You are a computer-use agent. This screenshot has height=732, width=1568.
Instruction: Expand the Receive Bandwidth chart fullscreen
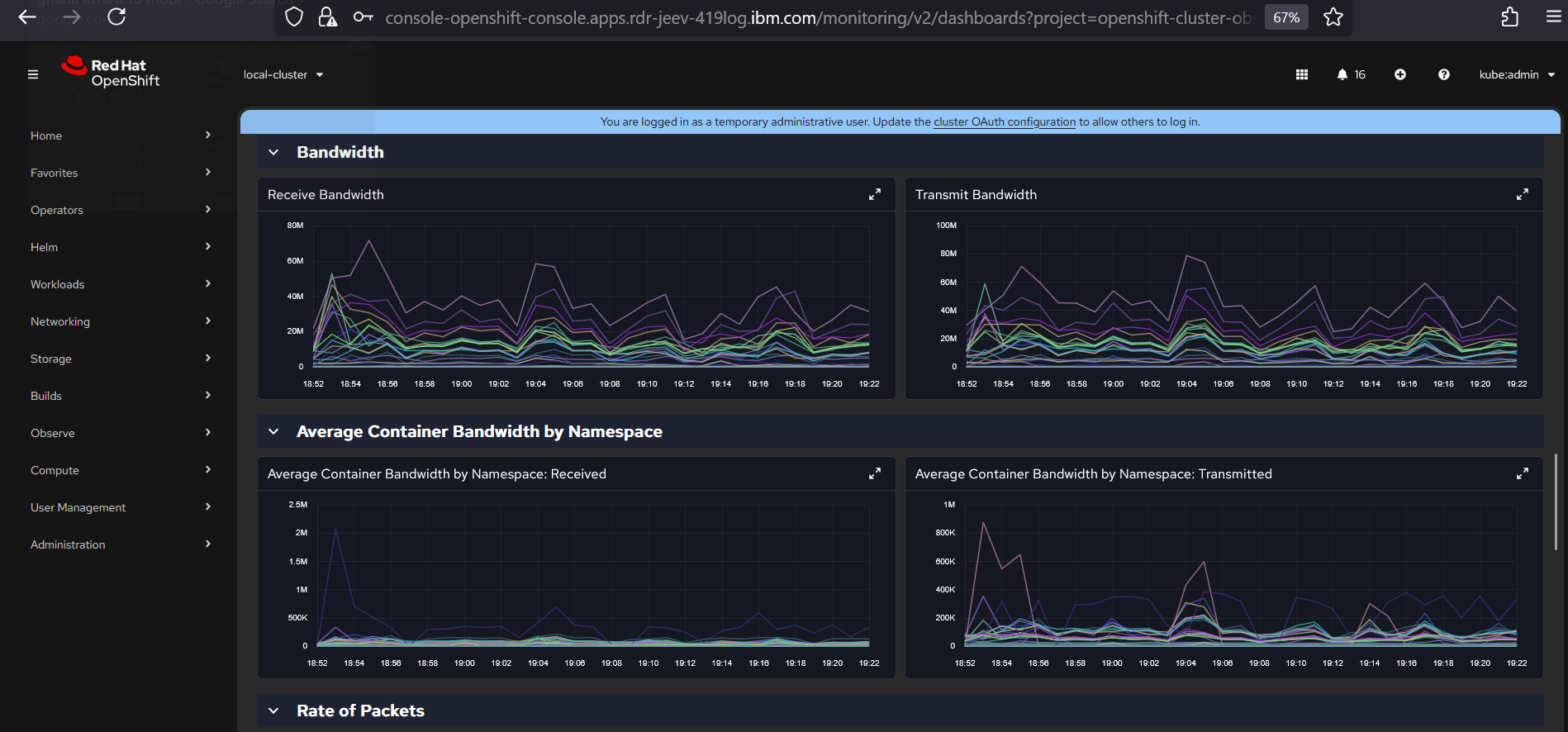click(874, 195)
